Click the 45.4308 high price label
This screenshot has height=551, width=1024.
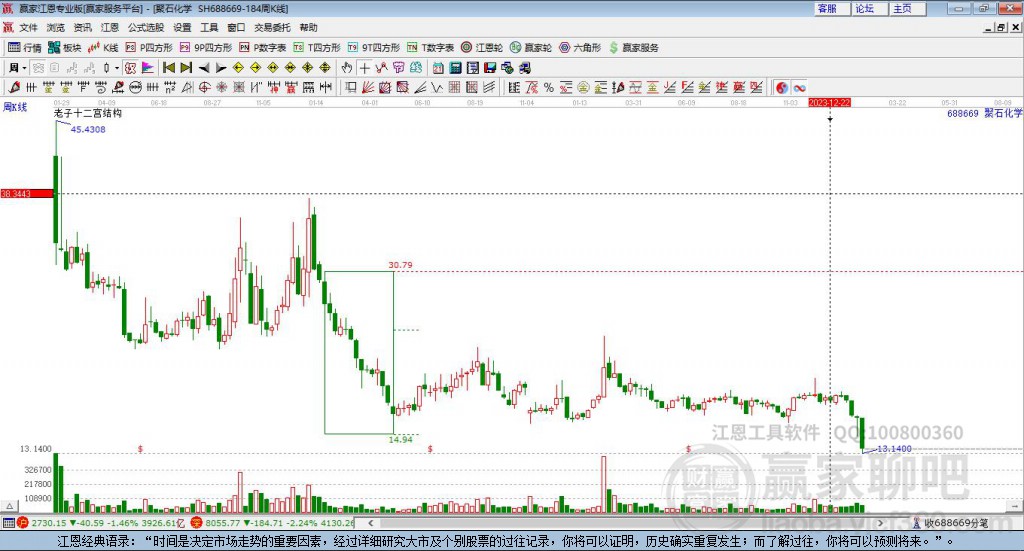point(88,129)
